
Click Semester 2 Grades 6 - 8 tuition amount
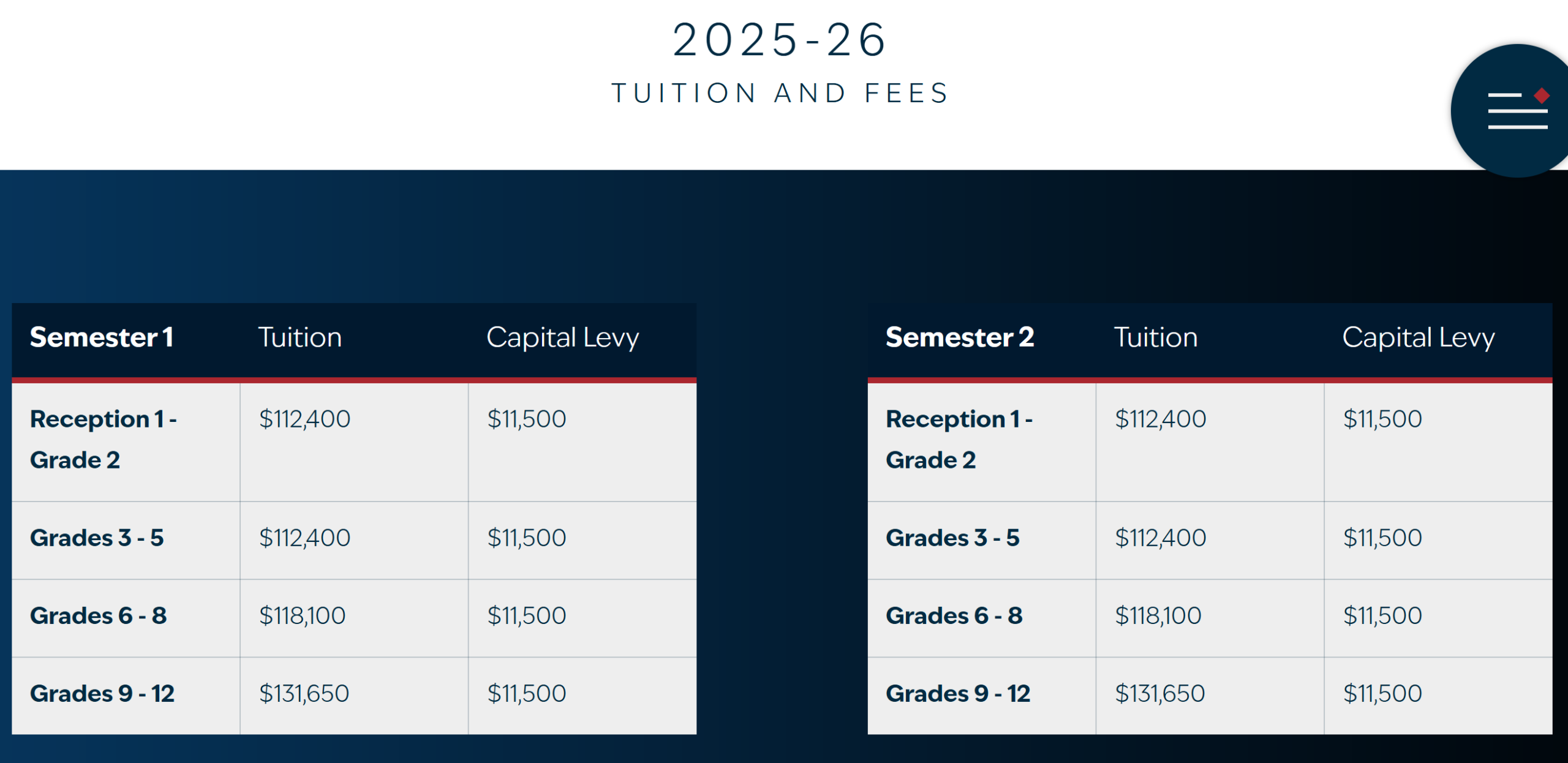click(1158, 615)
